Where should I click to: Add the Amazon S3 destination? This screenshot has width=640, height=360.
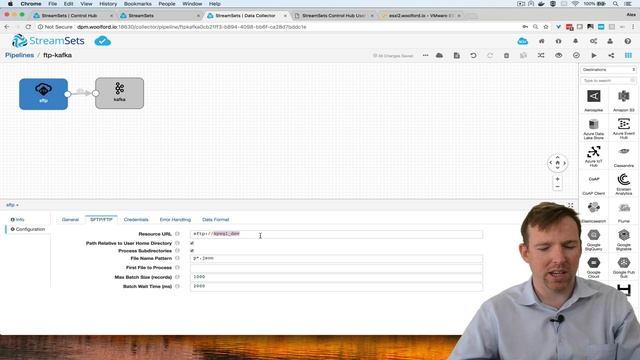pos(624,100)
